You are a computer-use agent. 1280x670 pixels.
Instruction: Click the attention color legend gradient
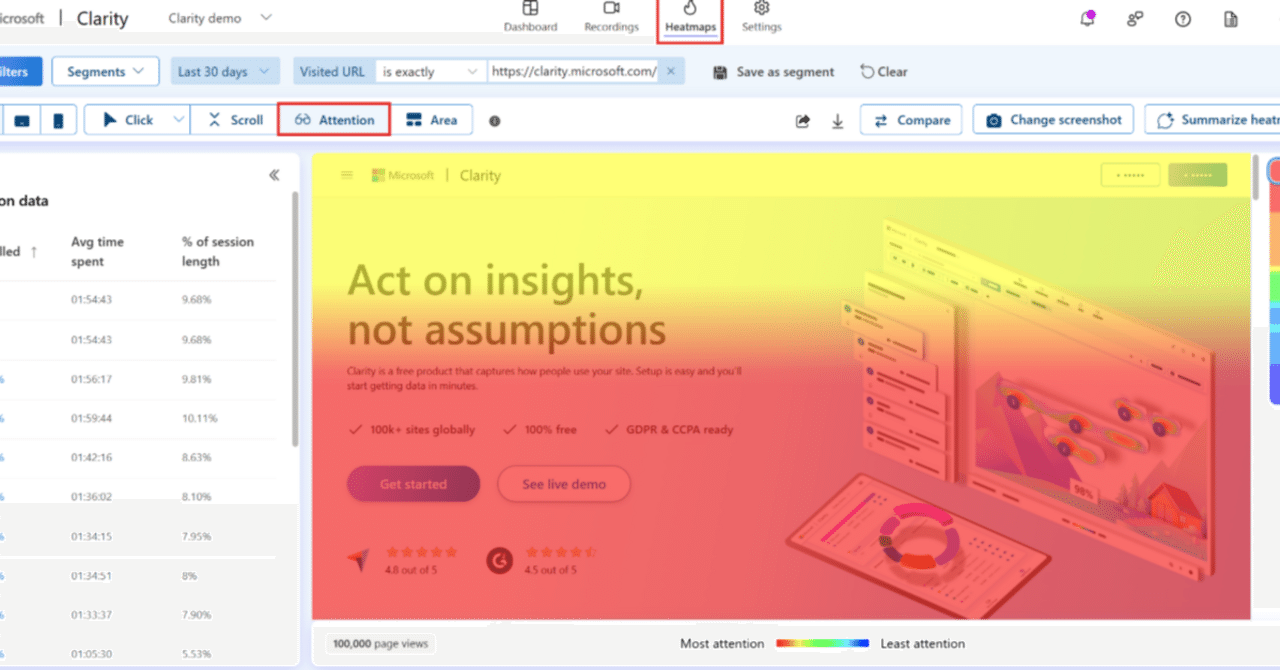[820, 643]
